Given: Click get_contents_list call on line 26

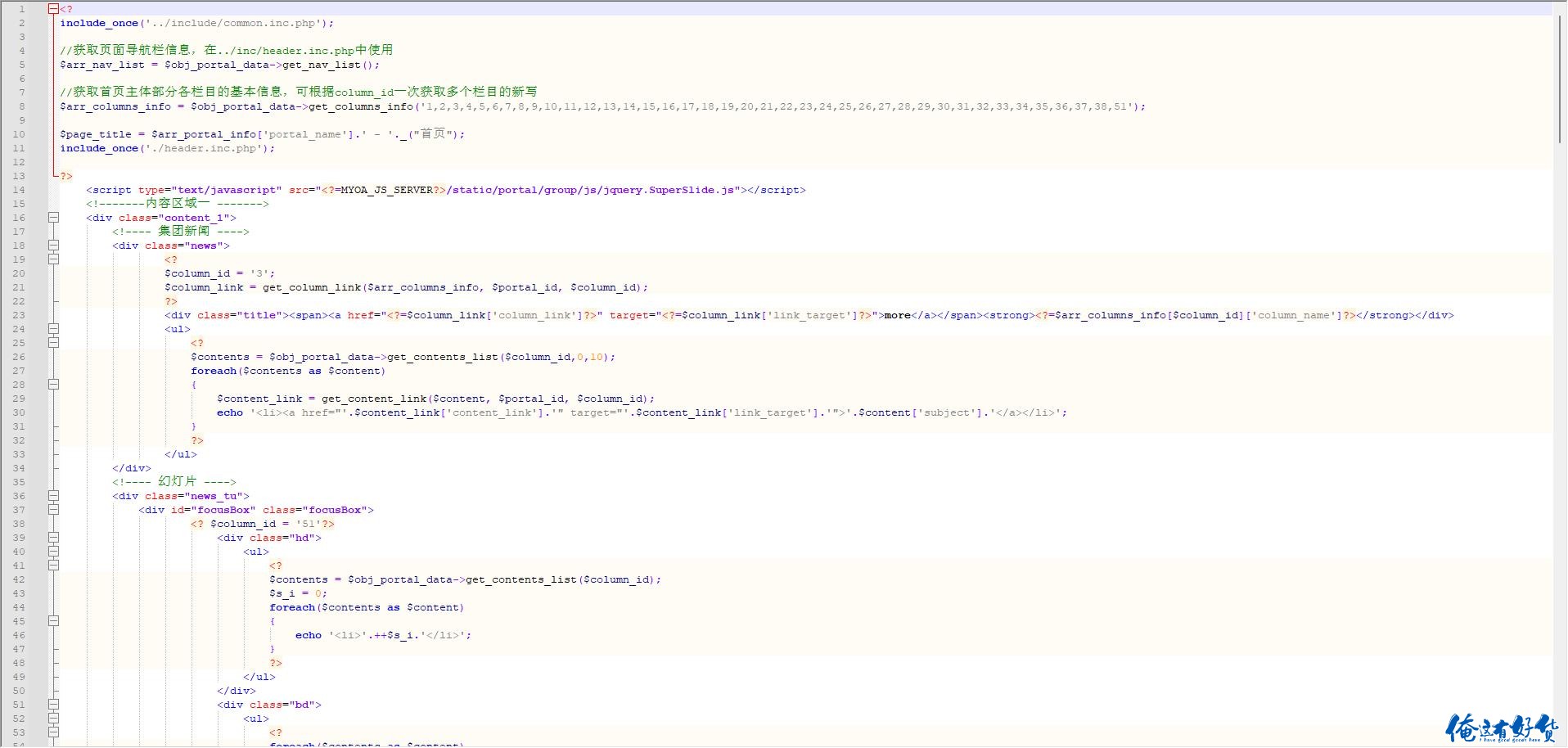Looking at the screenshot, I should click(x=443, y=357).
